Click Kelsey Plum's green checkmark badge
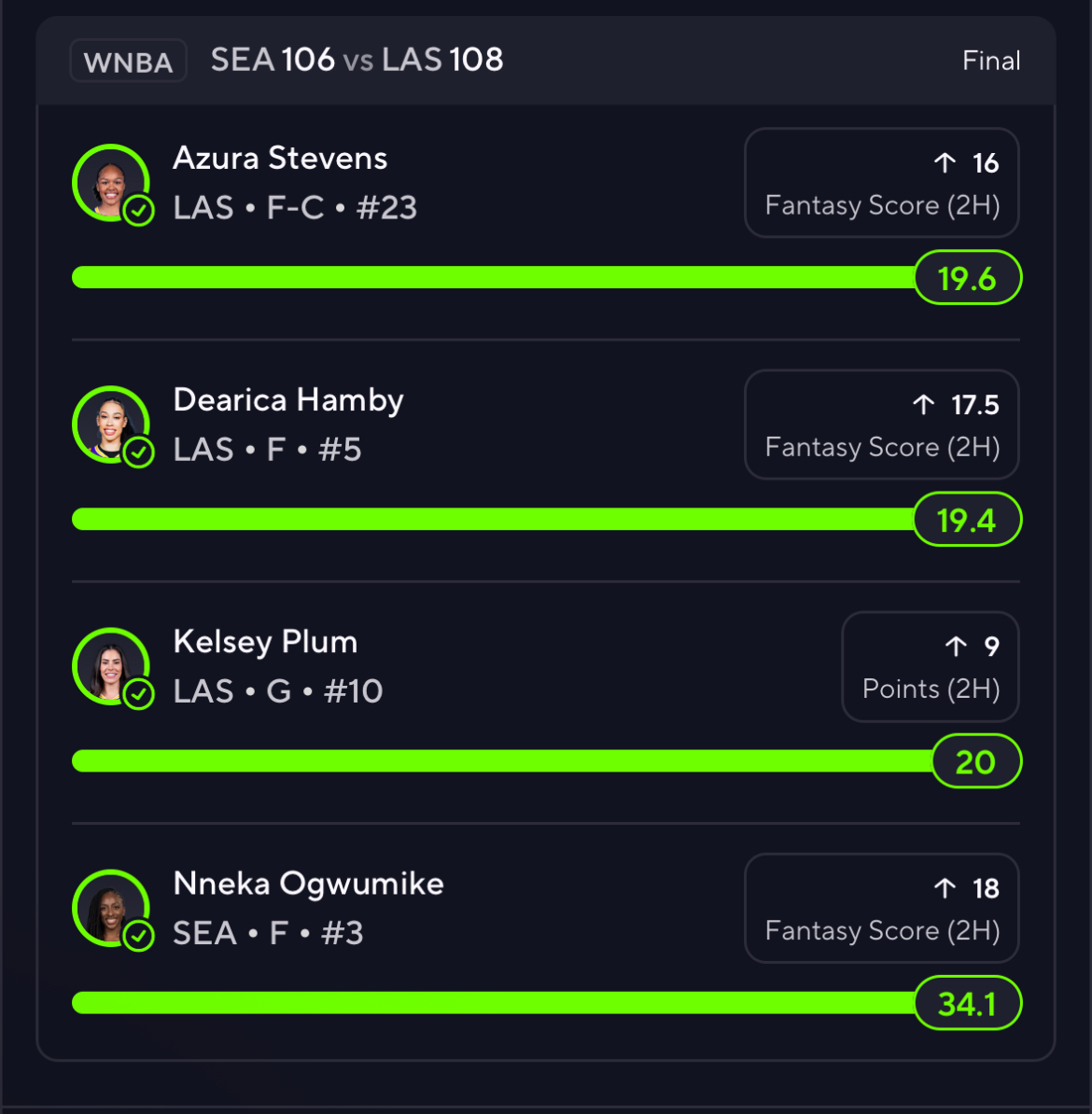 point(139,694)
